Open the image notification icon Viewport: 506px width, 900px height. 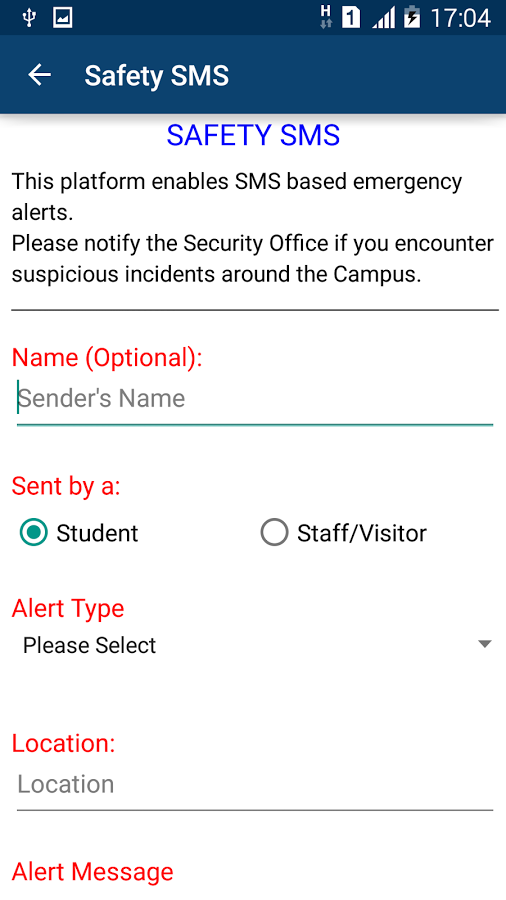(x=63, y=18)
